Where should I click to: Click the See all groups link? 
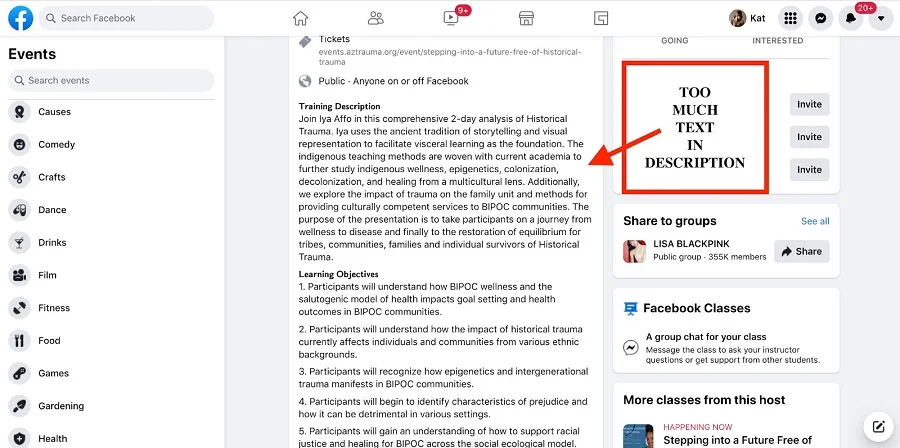pos(814,221)
